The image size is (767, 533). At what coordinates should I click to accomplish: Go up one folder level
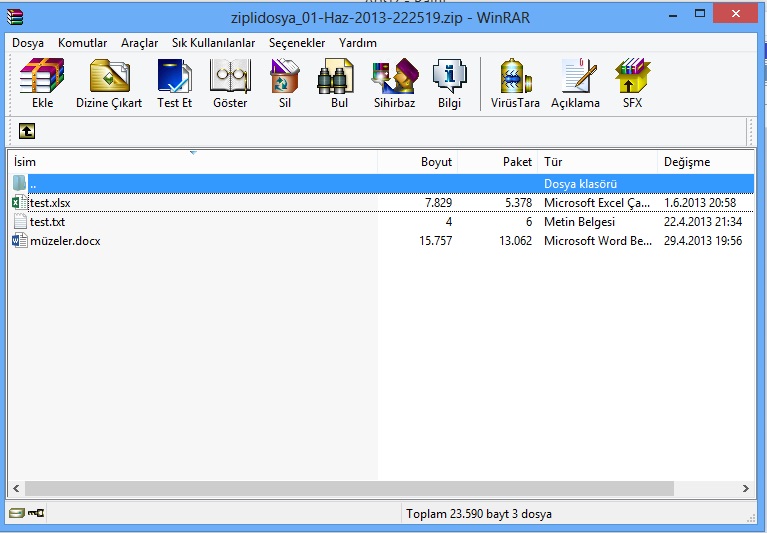point(27,131)
